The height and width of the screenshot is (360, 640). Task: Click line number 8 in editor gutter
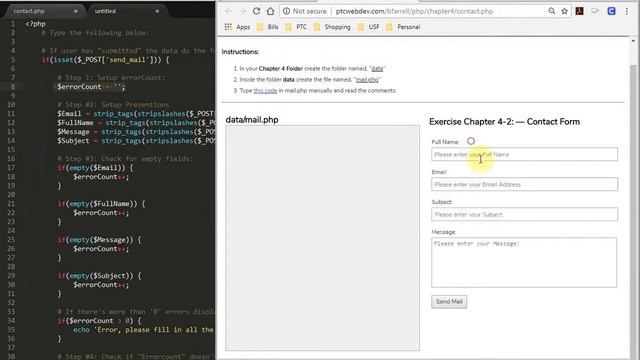click(13, 87)
